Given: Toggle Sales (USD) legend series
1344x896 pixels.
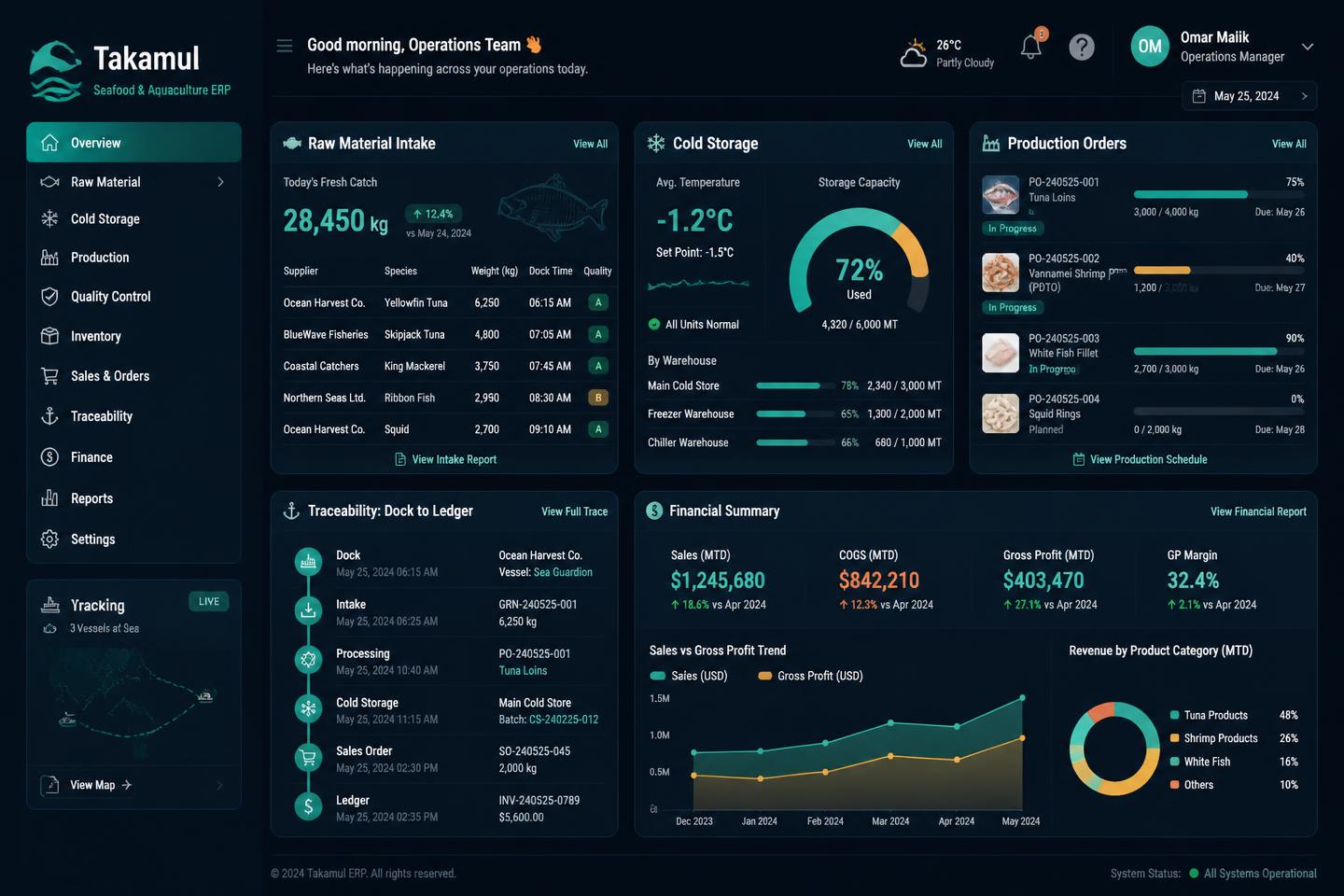Looking at the screenshot, I should pos(689,676).
